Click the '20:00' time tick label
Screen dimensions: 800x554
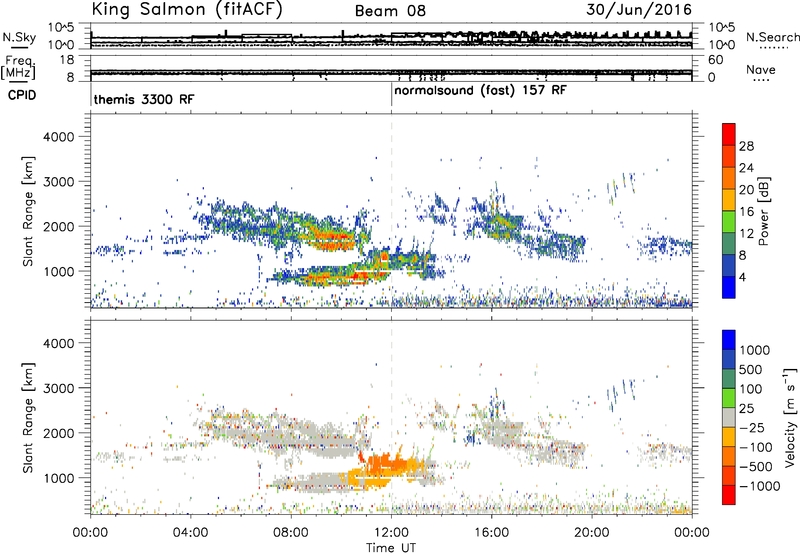591,533
